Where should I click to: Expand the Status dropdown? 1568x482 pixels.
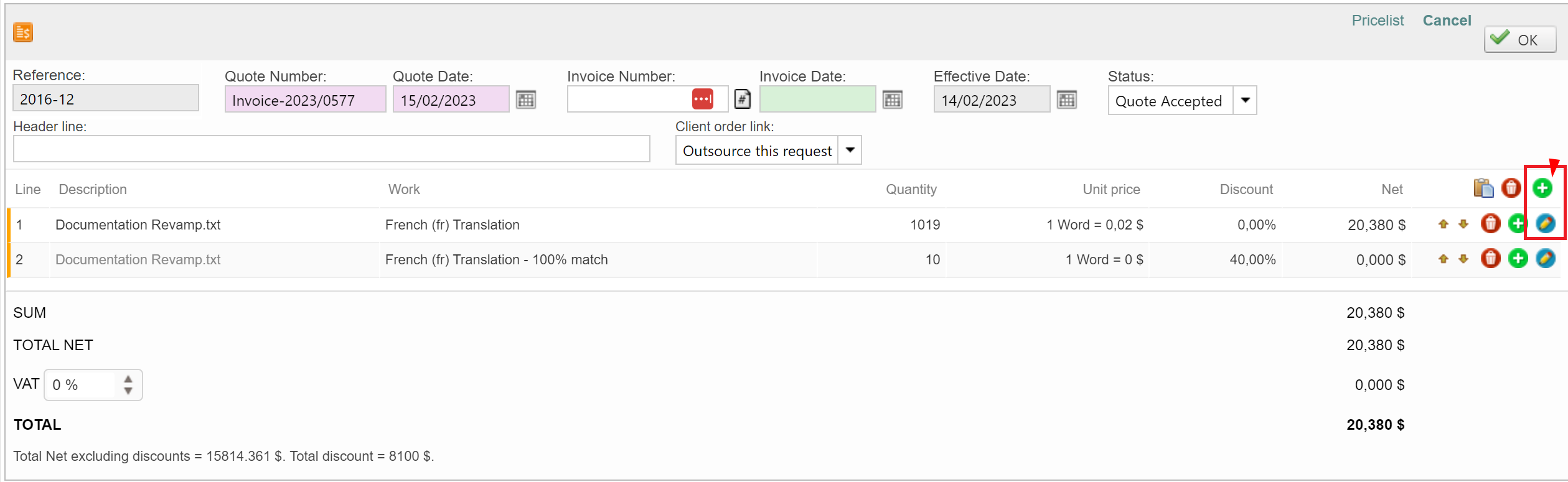1245,100
